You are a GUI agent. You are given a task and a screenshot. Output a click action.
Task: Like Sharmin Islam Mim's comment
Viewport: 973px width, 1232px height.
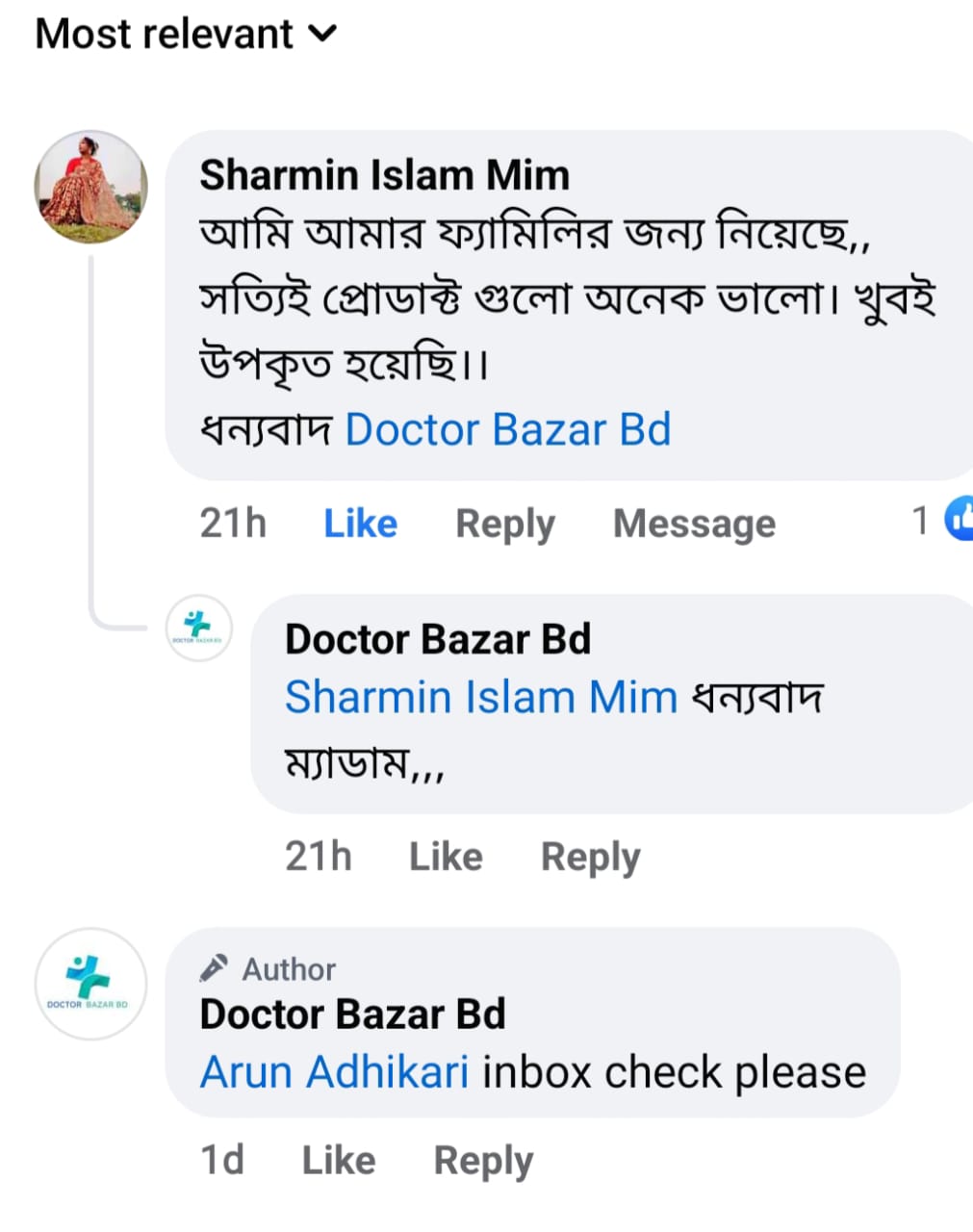[x=360, y=524]
